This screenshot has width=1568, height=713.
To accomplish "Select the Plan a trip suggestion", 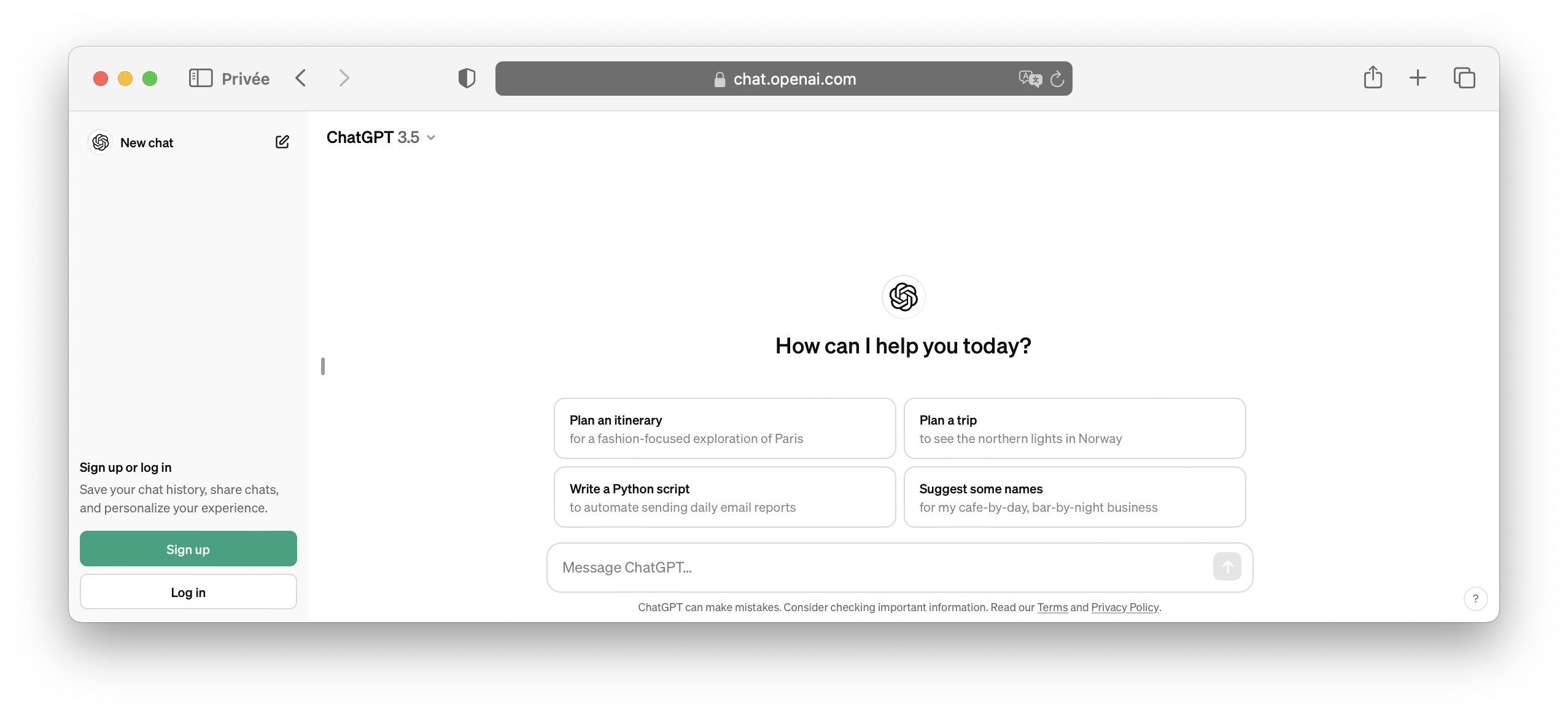I will click(x=1074, y=428).
